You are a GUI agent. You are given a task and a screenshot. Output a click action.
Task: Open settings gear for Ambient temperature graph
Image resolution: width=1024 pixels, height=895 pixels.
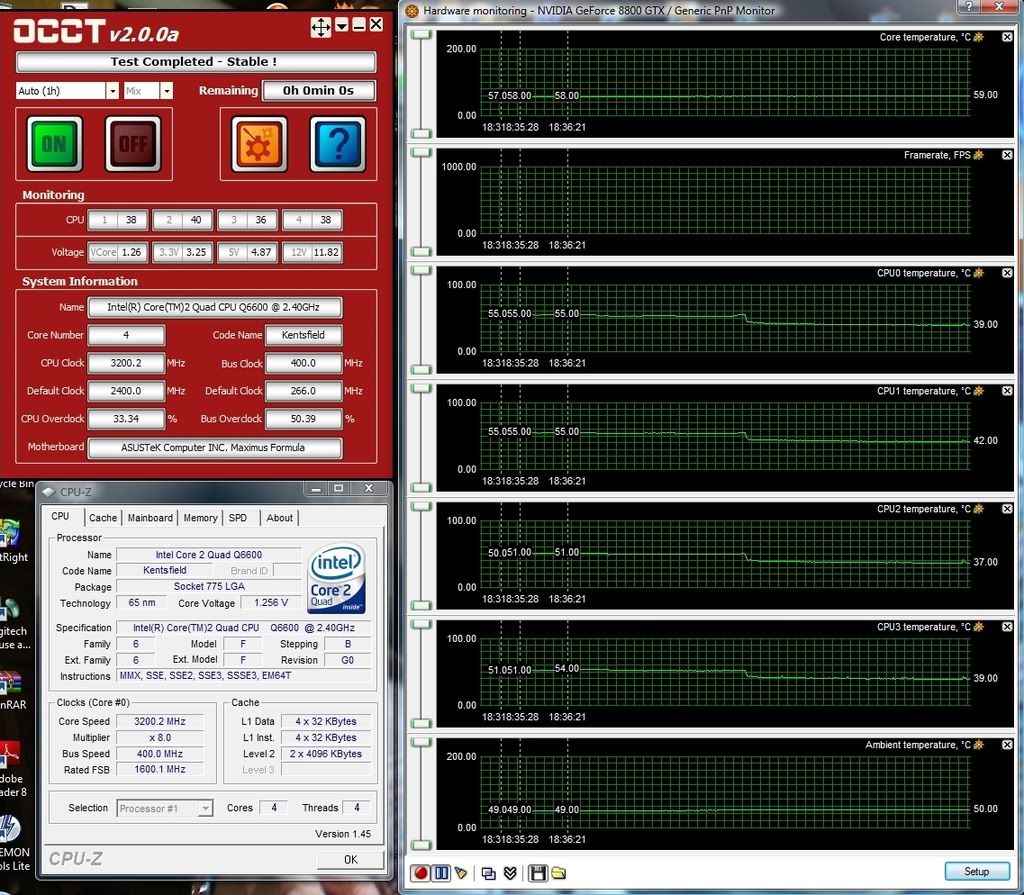coord(978,745)
